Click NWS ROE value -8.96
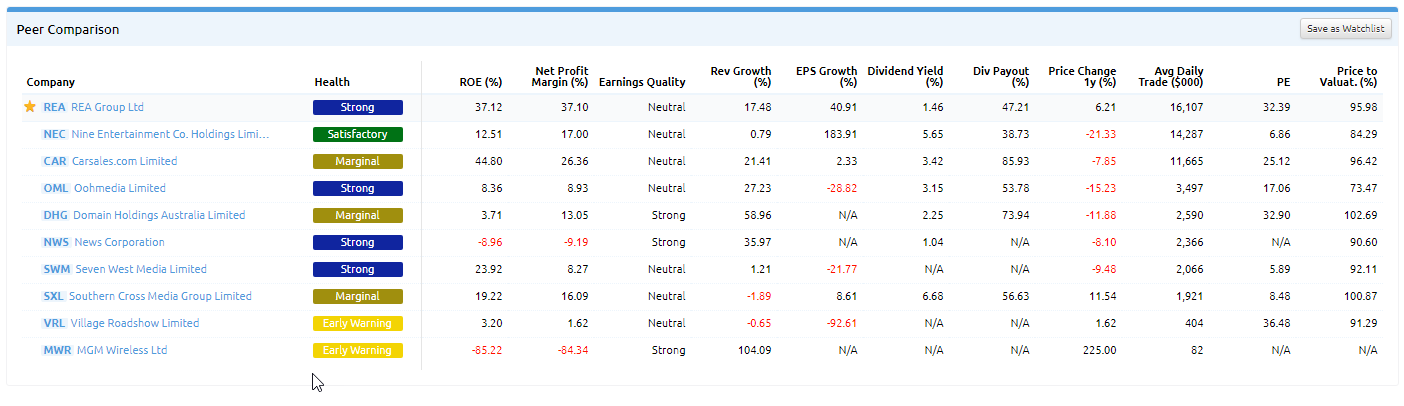Viewport: 1404px width, 406px height. [x=487, y=242]
